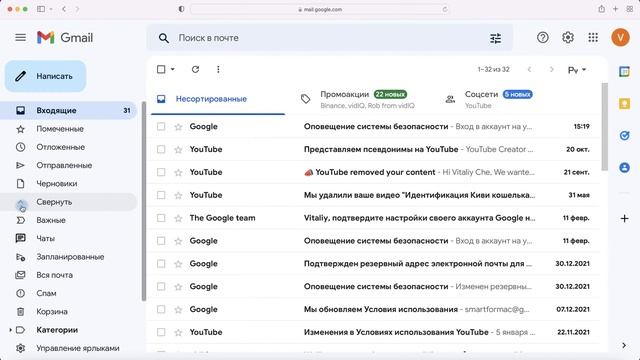Open Google Calendar side panel icon
This screenshot has height=360, width=640.
point(624,71)
